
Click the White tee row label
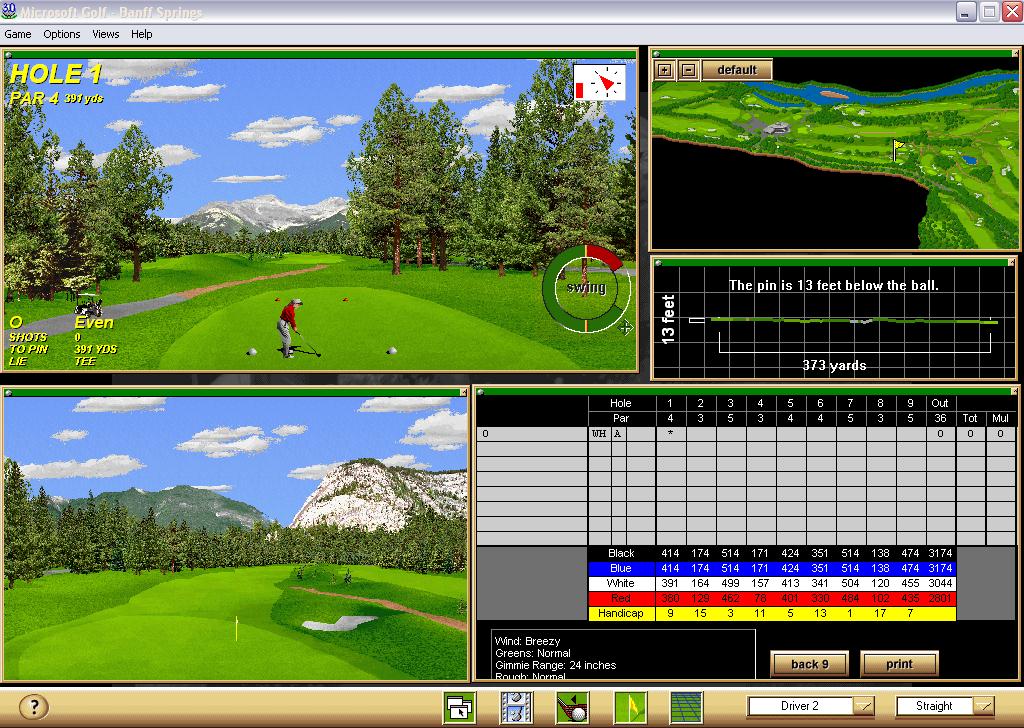tap(620, 583)
